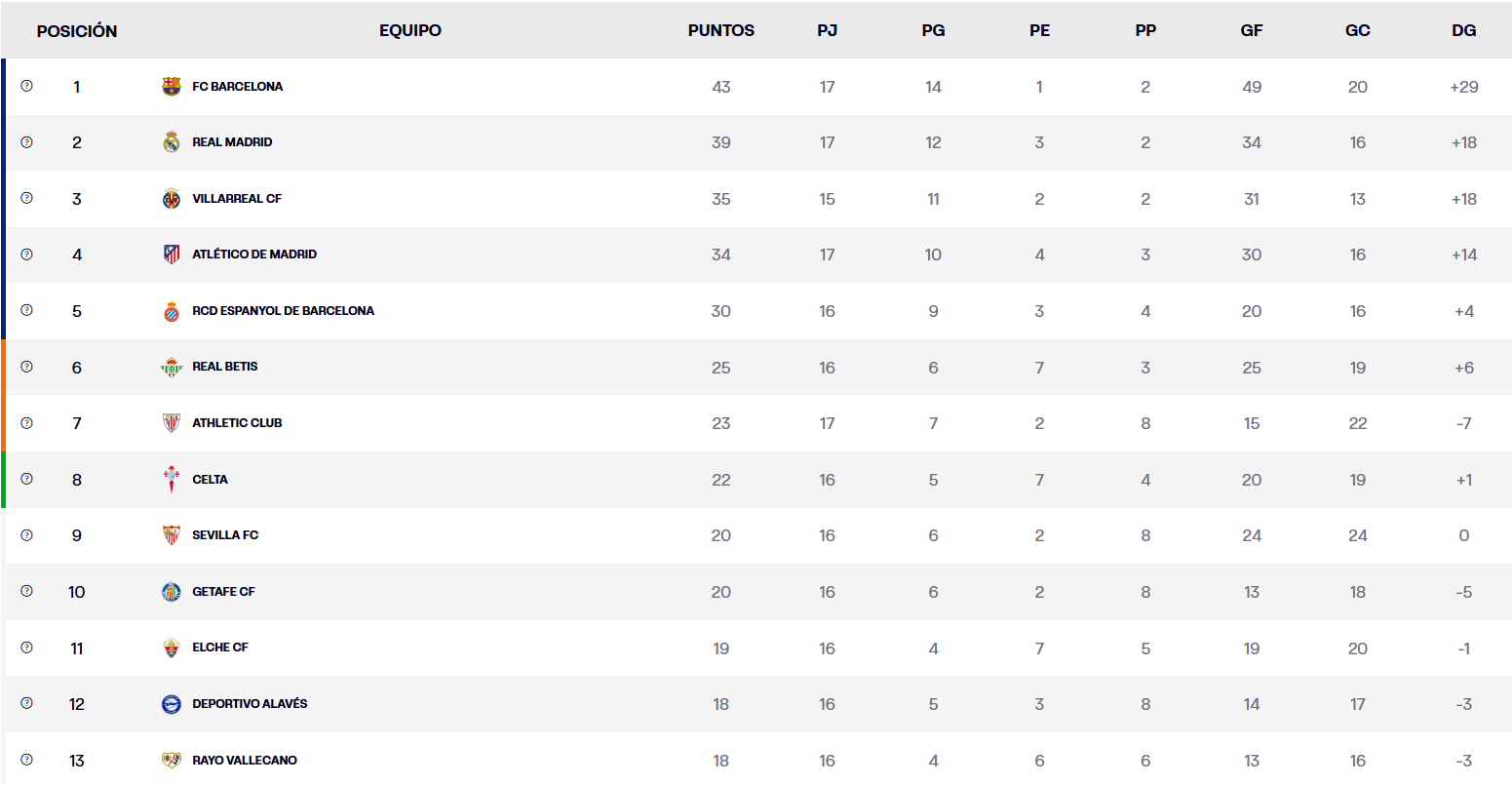Click the Celta crest icon
1512x785 pixels.
(x=172, y=480)
